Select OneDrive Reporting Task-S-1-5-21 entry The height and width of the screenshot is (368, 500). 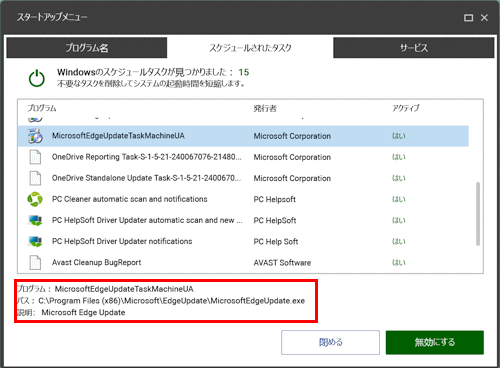(147, 157)
